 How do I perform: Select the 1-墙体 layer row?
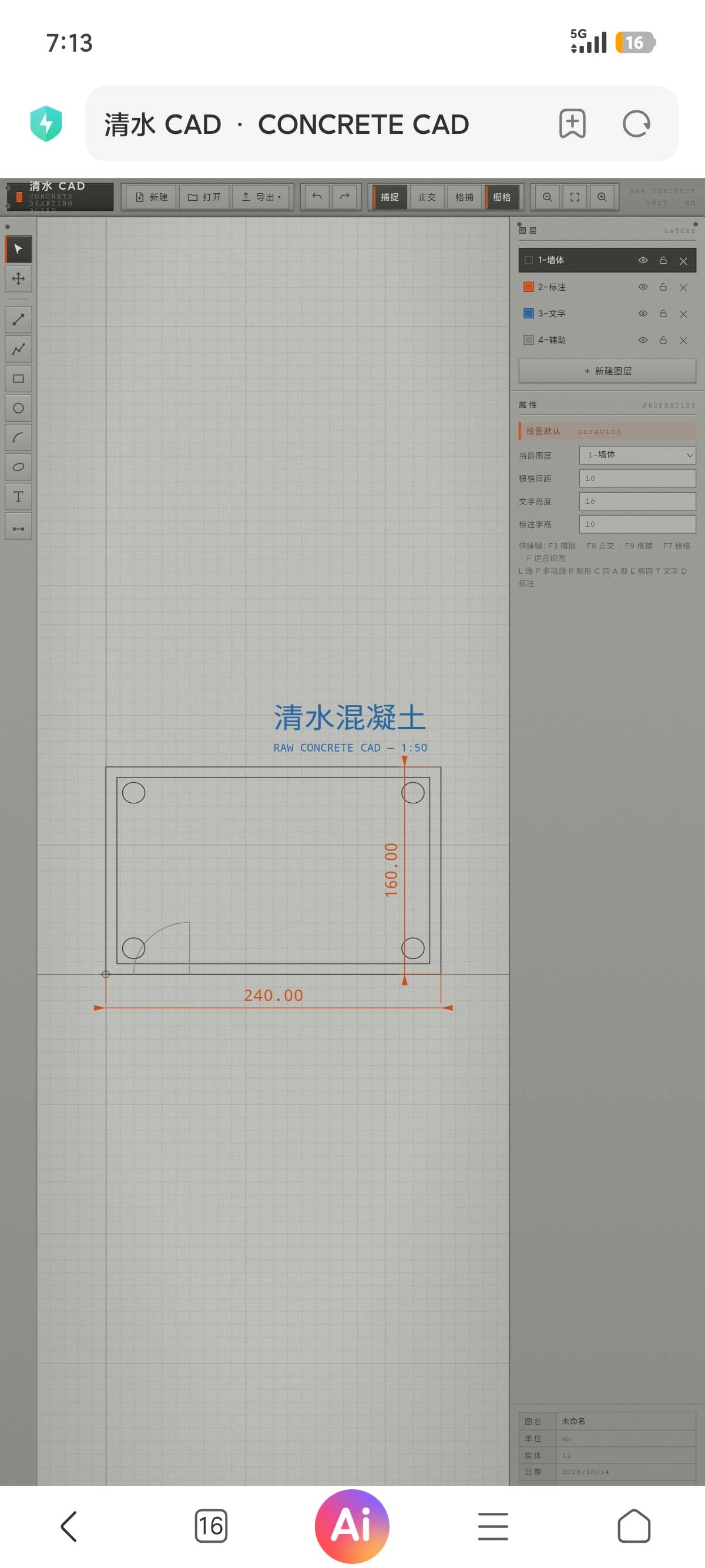coord(607,261)
